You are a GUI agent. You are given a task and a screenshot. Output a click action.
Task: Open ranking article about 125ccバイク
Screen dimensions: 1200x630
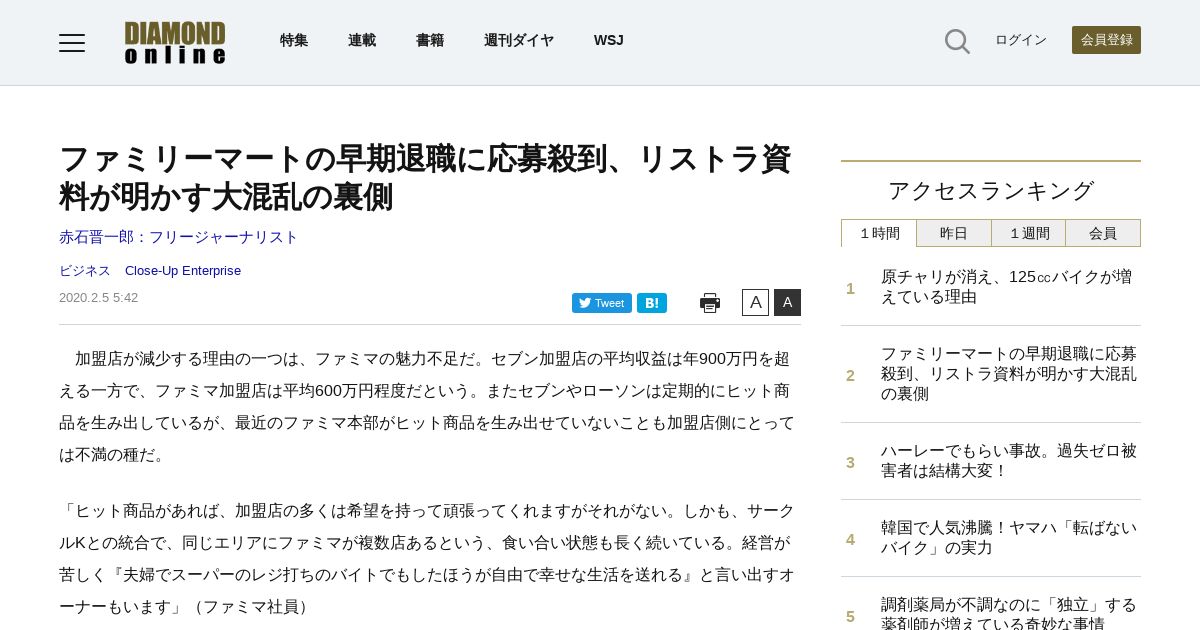1007,287
